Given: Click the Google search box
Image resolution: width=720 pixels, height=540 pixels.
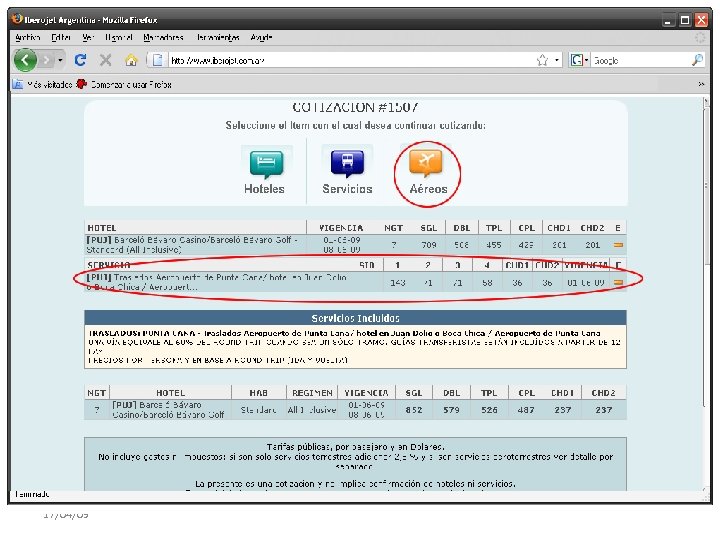Looking at the screenshot, I should tap(641, 60).
